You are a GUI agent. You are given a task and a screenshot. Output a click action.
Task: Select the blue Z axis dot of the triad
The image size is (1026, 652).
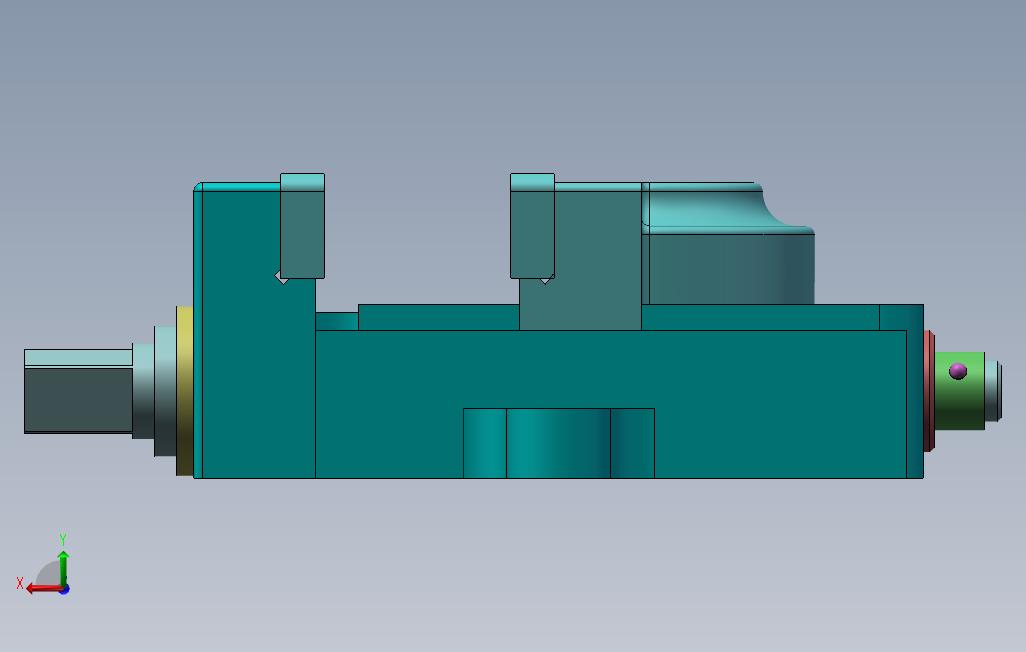[x=64, y=590]
